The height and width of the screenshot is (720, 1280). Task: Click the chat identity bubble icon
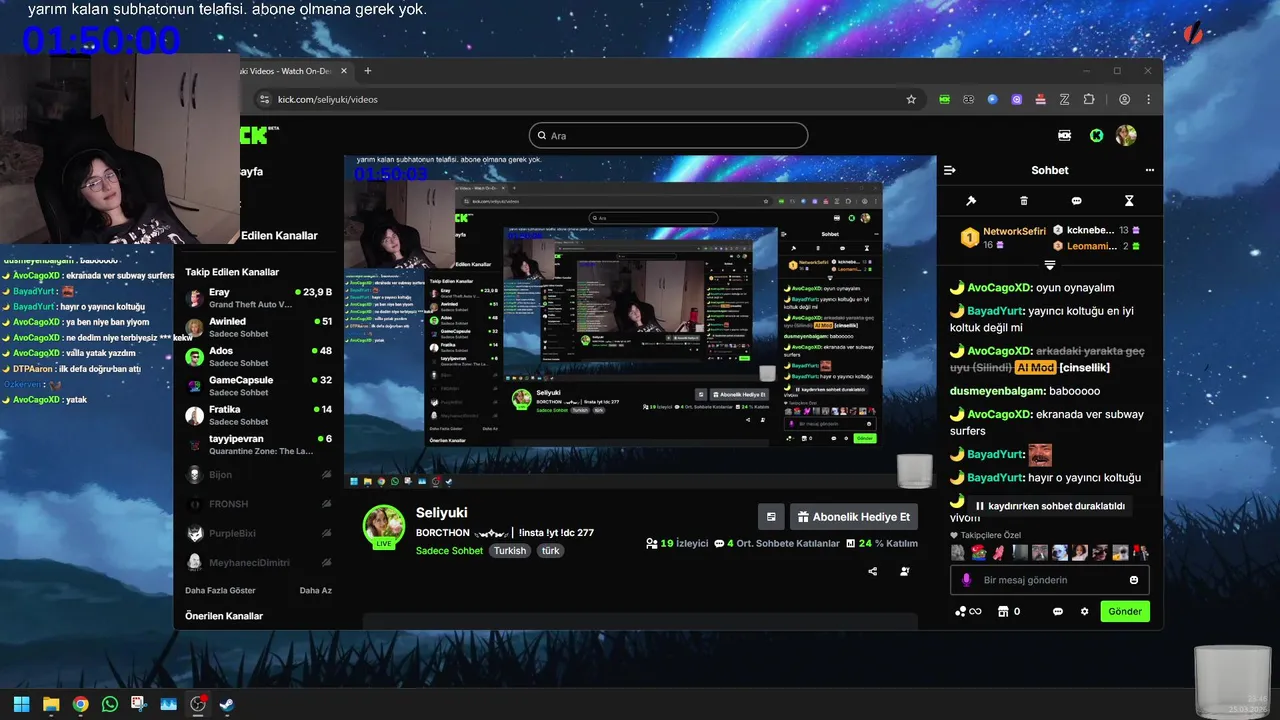pyautogui.click(x=1058, y=611)
